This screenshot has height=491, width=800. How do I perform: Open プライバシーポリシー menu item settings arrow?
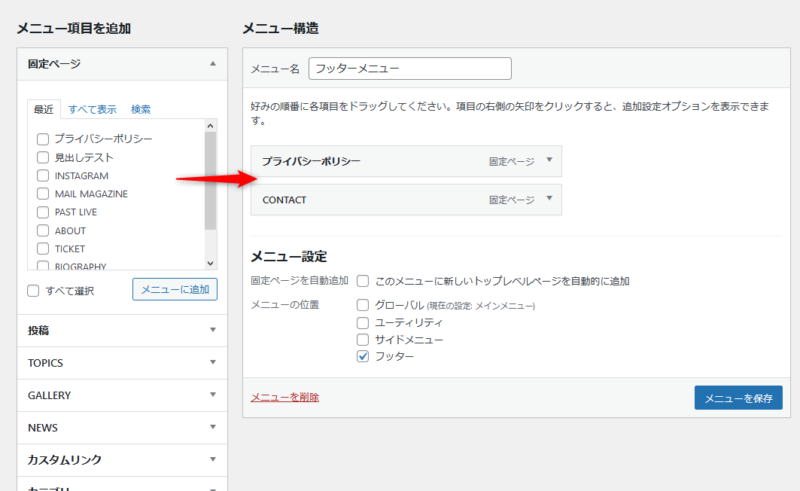(549, 161)
